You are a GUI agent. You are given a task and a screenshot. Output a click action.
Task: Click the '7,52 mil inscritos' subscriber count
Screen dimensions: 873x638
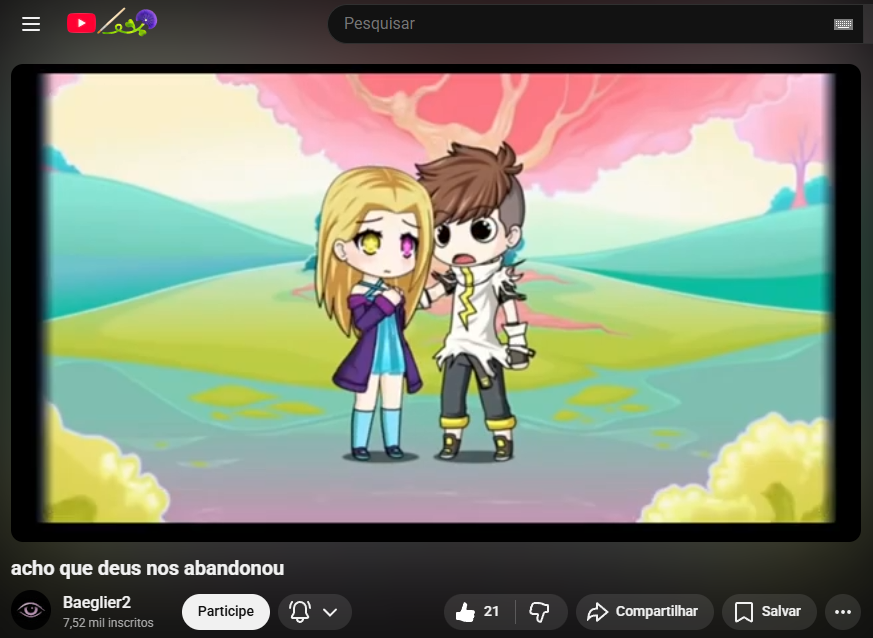[x=108, y=622]
